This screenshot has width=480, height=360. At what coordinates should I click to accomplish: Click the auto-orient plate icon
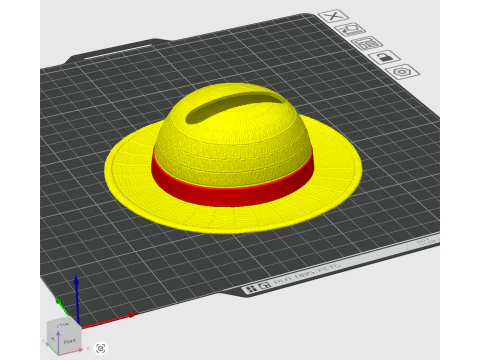point(350,30)
